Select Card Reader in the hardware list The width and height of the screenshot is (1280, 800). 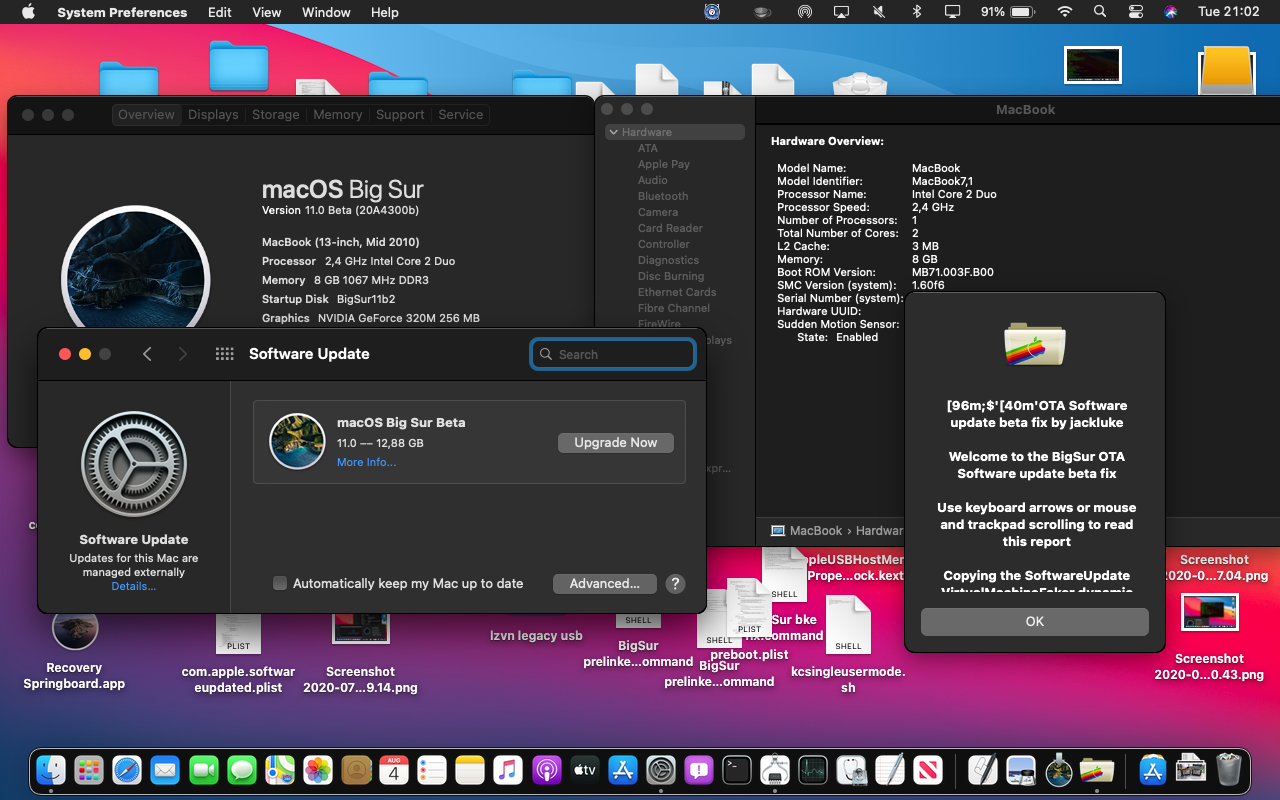pos(670,228)
